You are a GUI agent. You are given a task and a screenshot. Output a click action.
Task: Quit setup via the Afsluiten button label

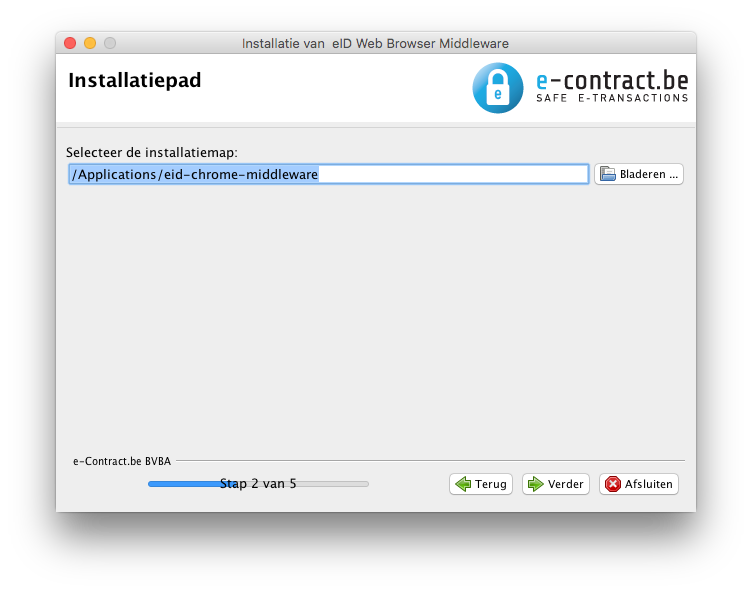point(650,484)
